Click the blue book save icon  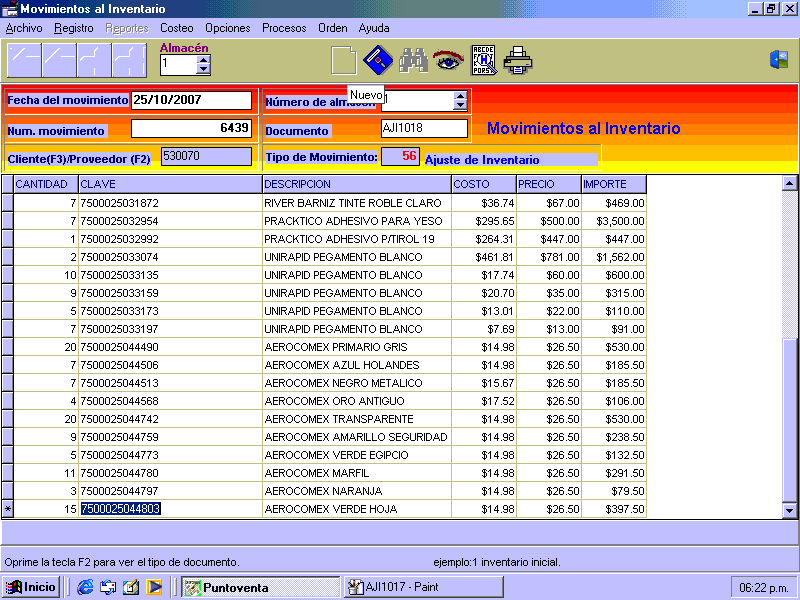[x=377, y=61]
